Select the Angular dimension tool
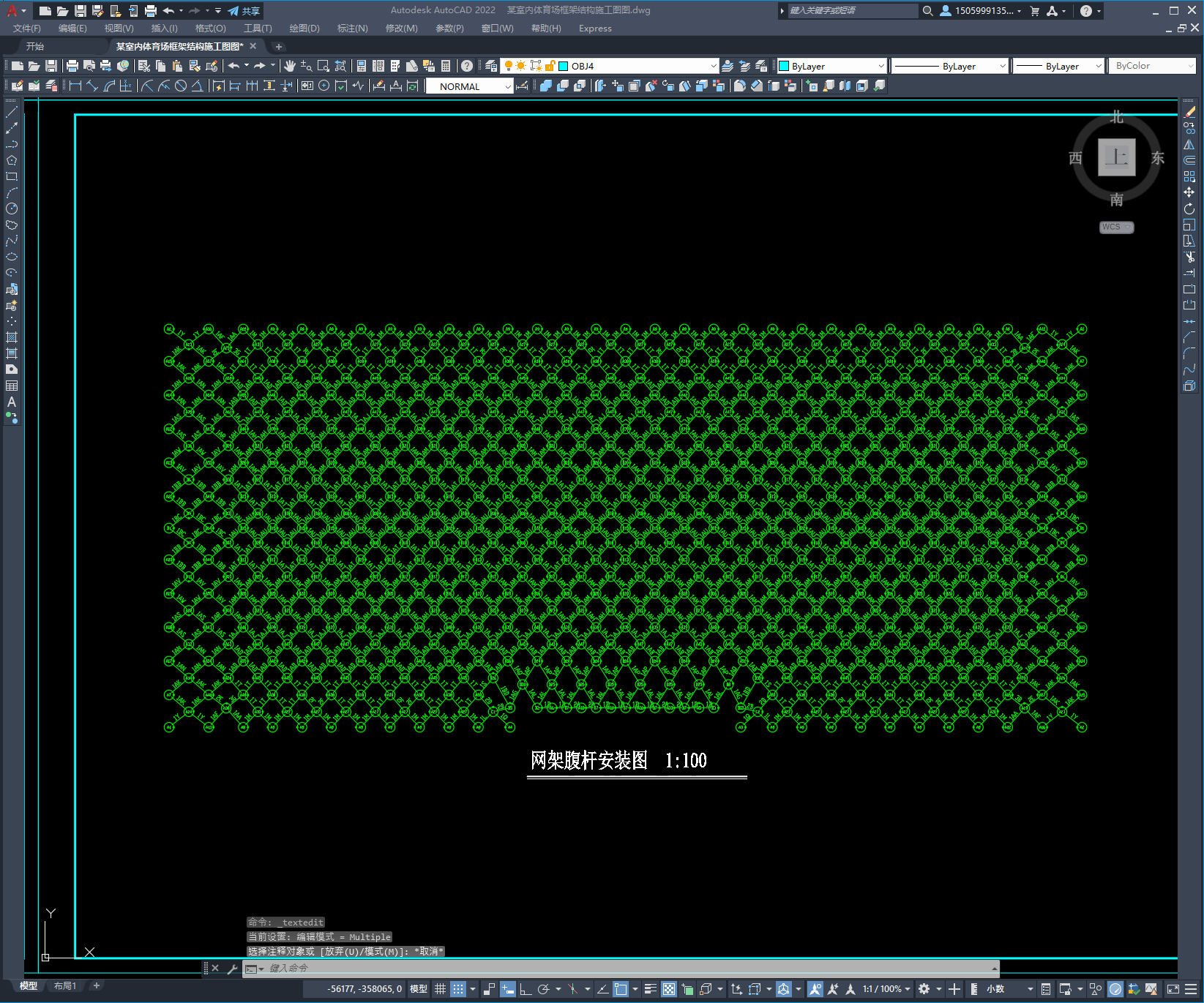The width and height of the screenshot is (1204, 1003). [x=198, y=86]
